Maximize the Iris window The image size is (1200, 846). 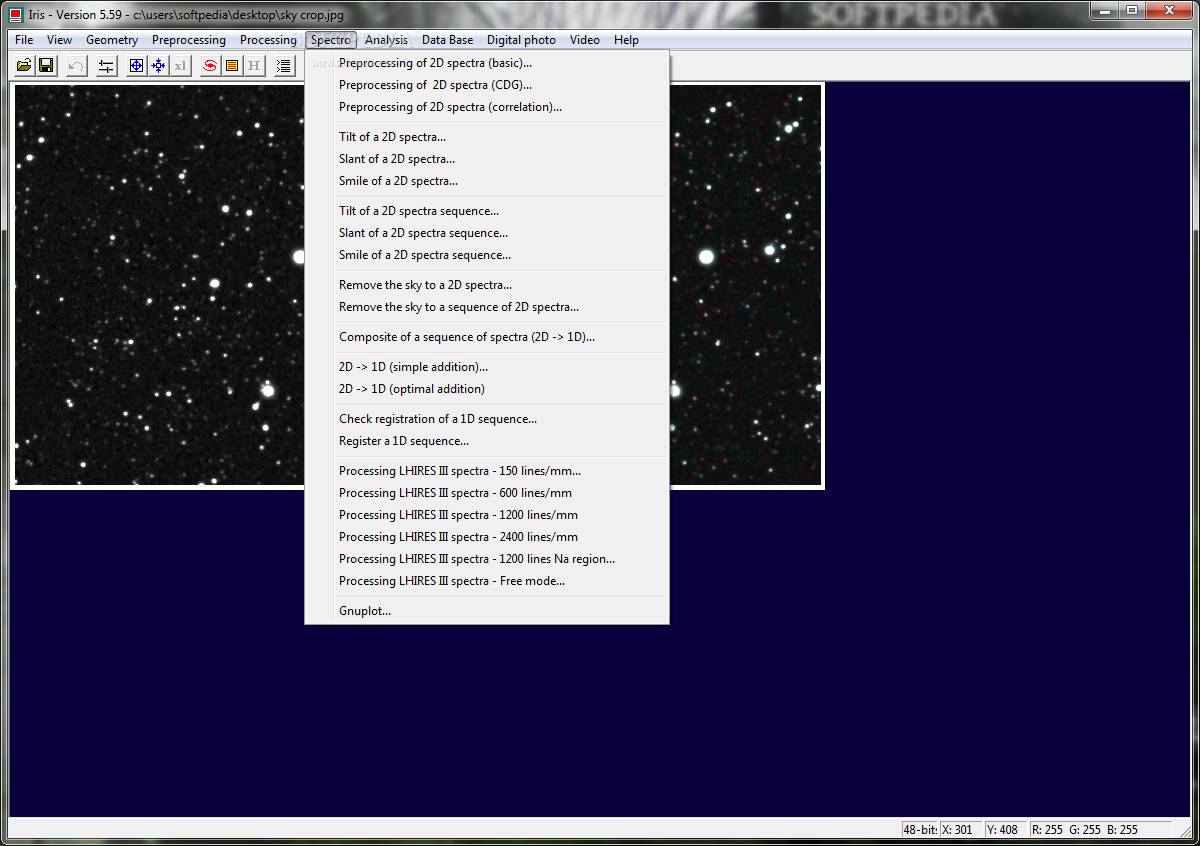(x=1131, y=10)
